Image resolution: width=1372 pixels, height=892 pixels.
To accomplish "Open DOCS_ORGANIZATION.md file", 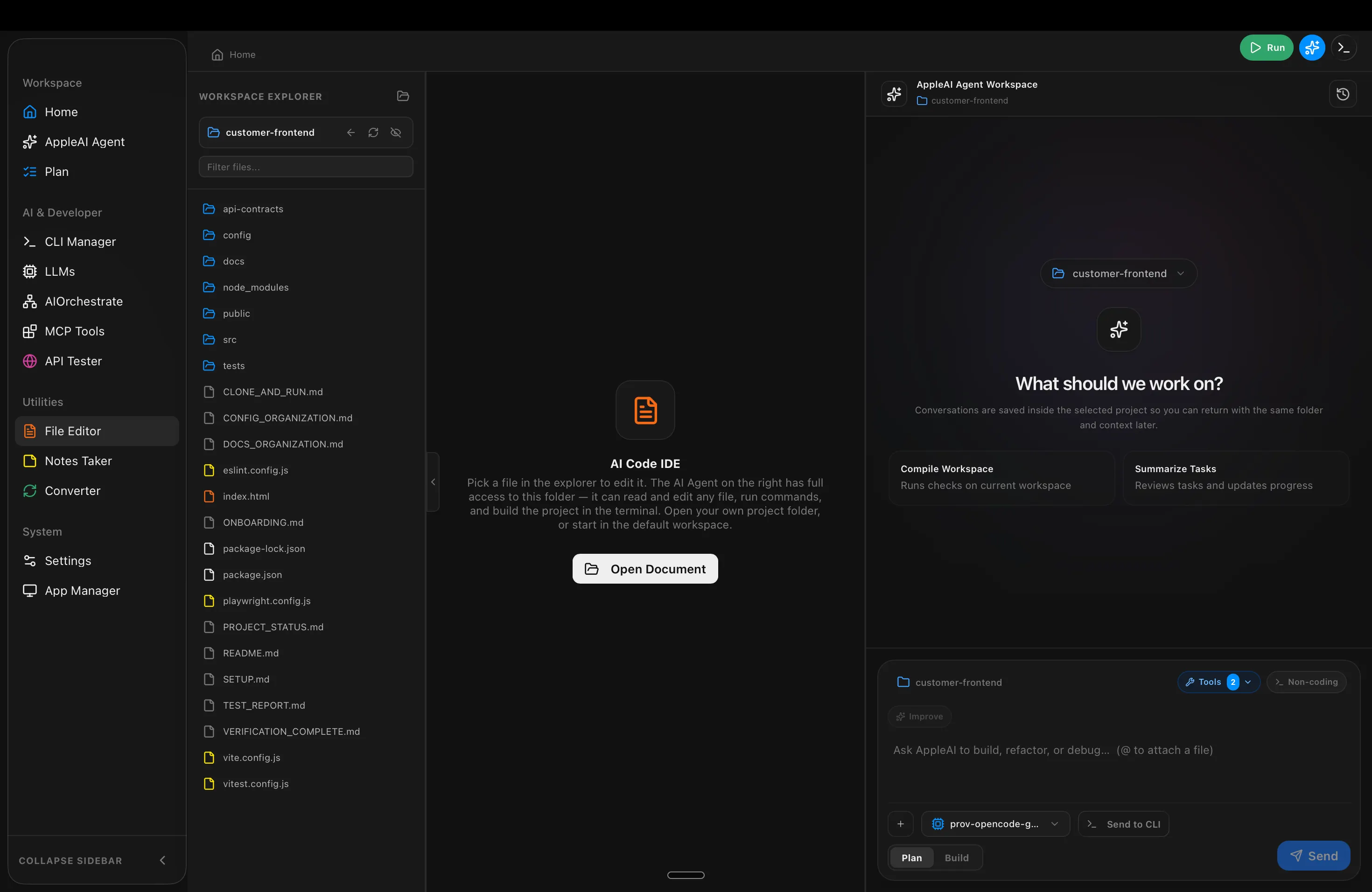I will point(306,444).
